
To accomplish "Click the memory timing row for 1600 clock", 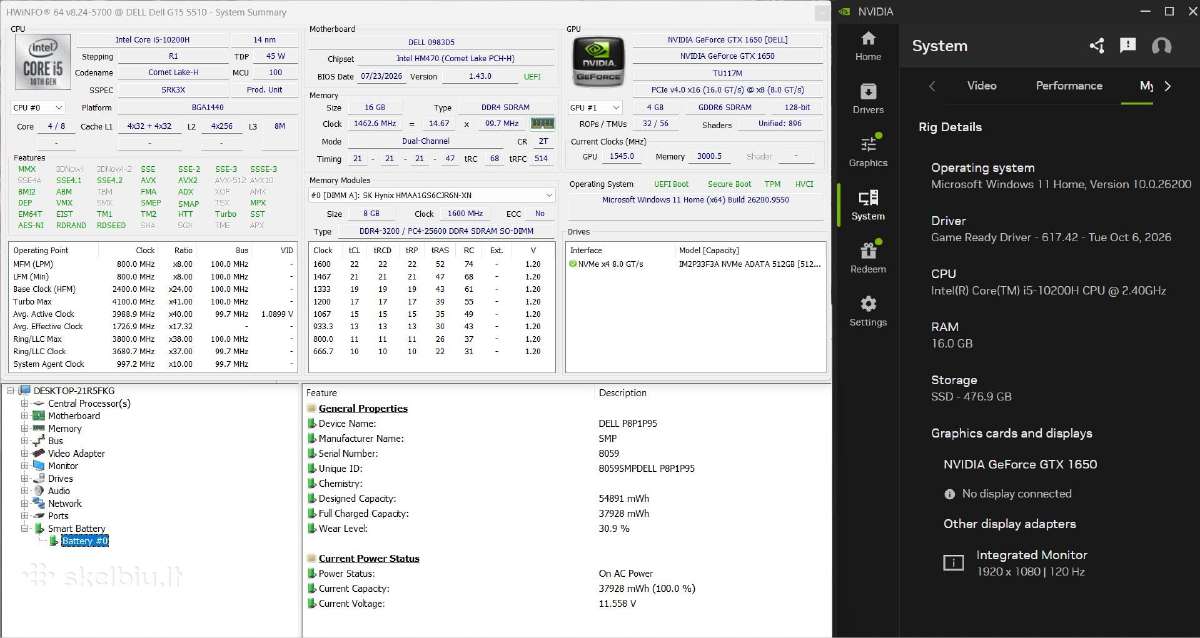I will click(432, 264).
